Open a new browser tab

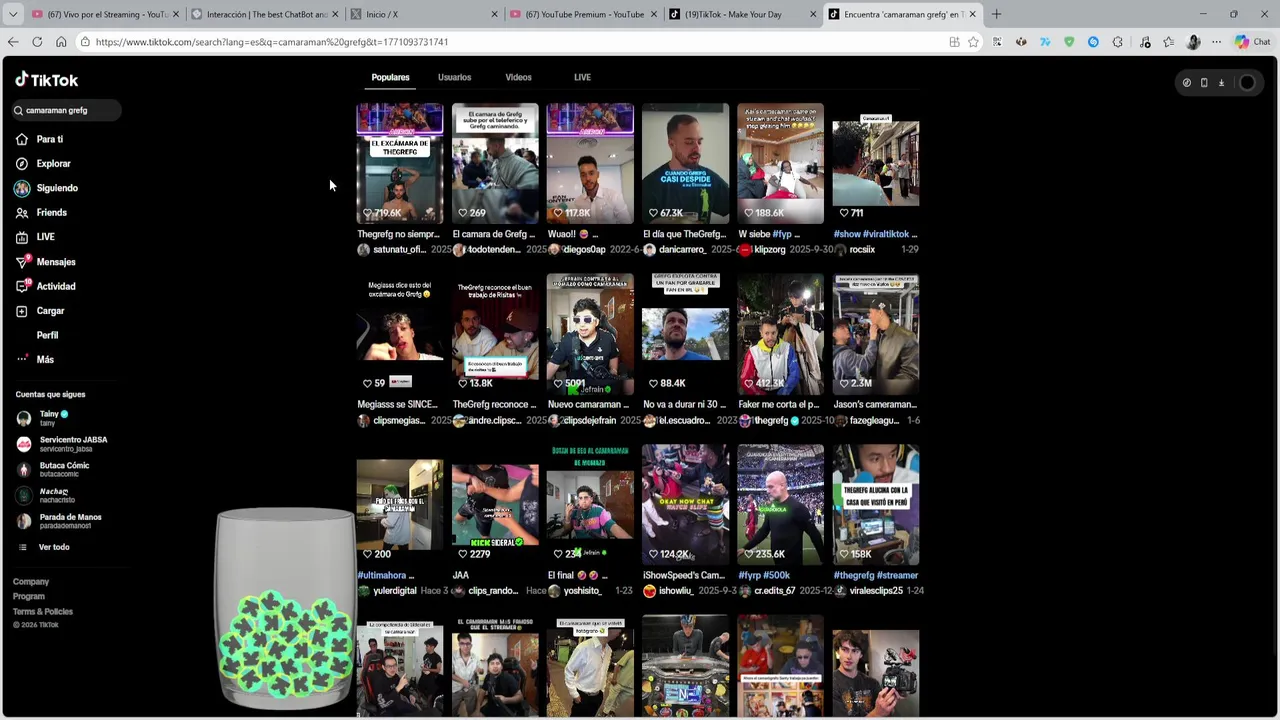coord(996,14)
